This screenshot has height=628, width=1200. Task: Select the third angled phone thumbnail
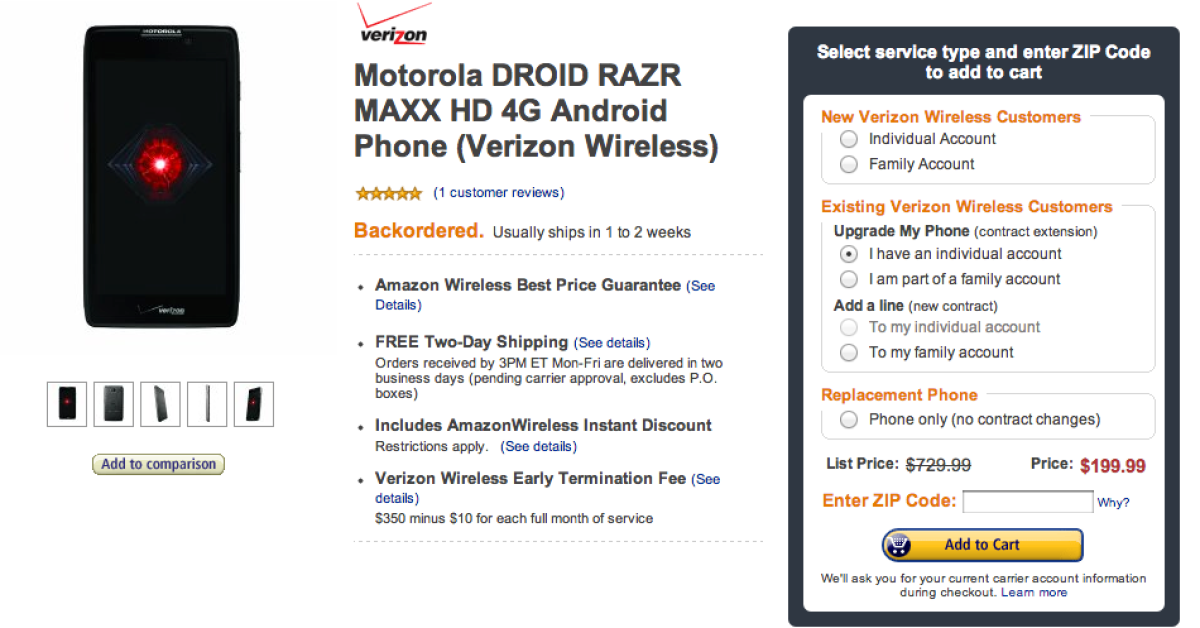pyautogui.click(x=160, y=404)
